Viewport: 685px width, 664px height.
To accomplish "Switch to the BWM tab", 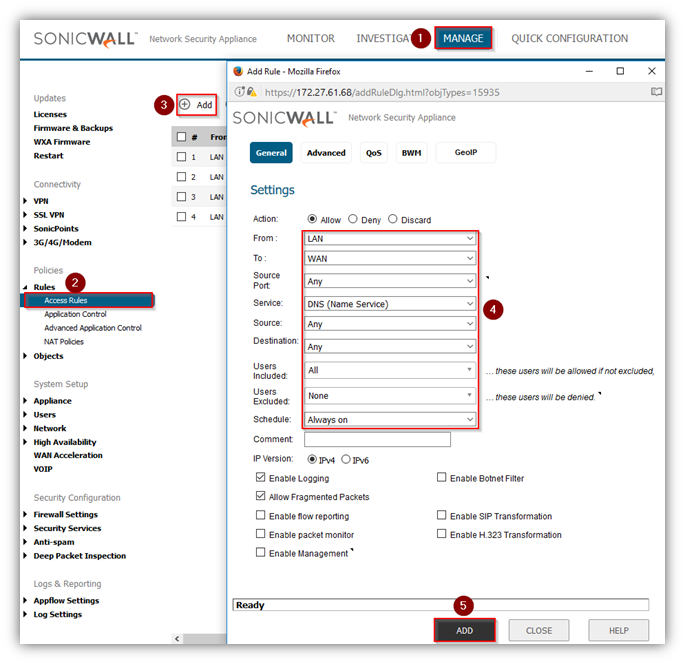I will [411, 153].
